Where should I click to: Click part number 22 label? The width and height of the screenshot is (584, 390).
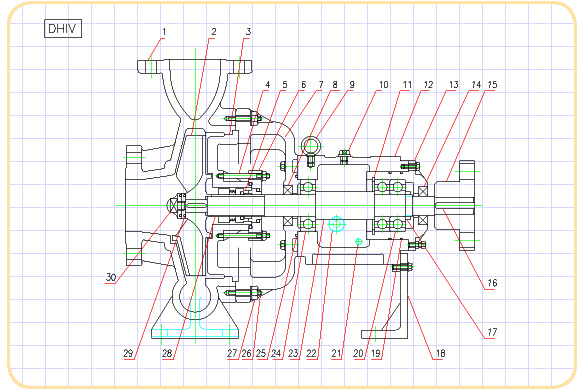tap(311, 353)
